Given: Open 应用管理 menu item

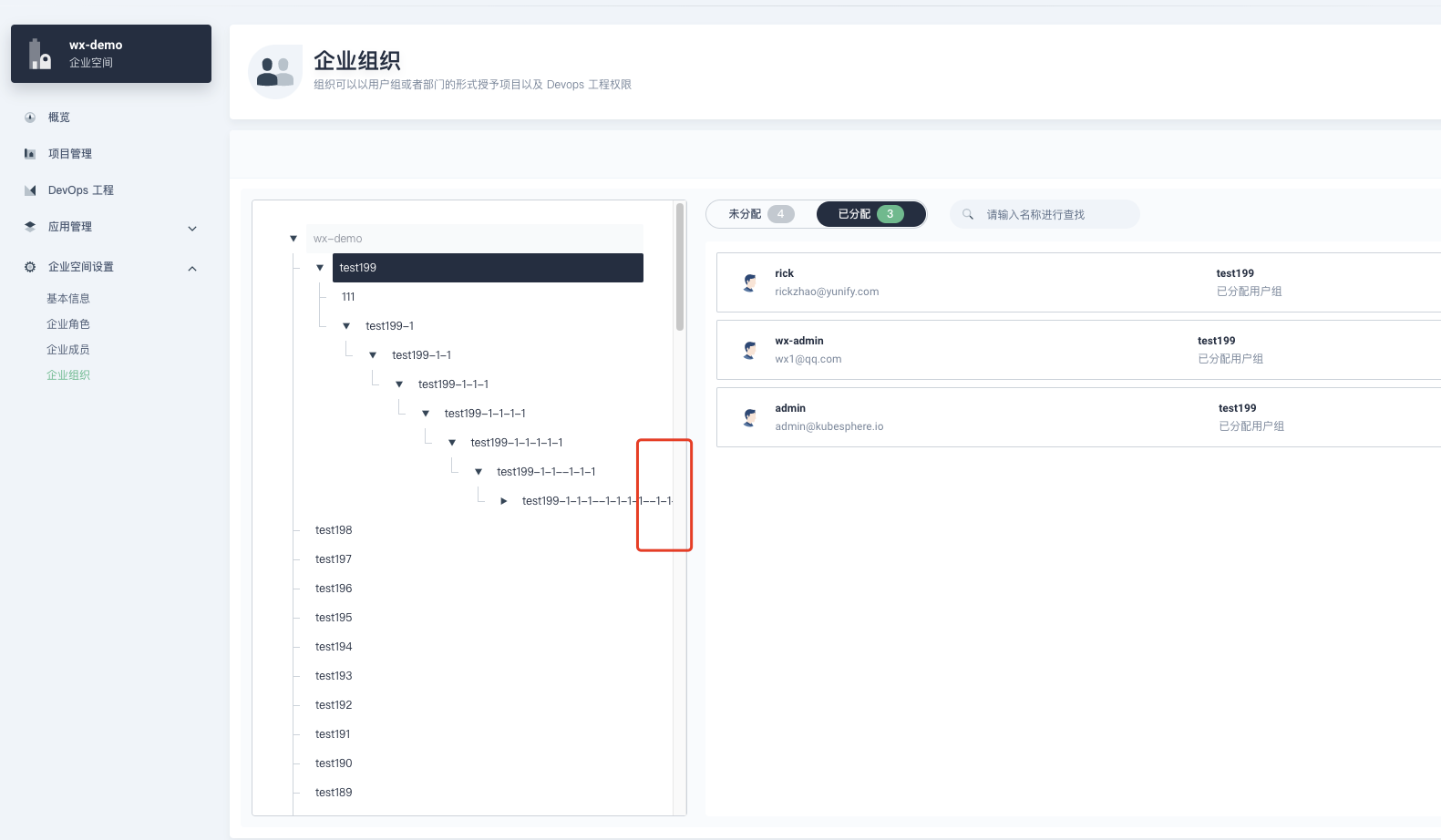Looking at the screenshot, I should [x=70, y=227].
